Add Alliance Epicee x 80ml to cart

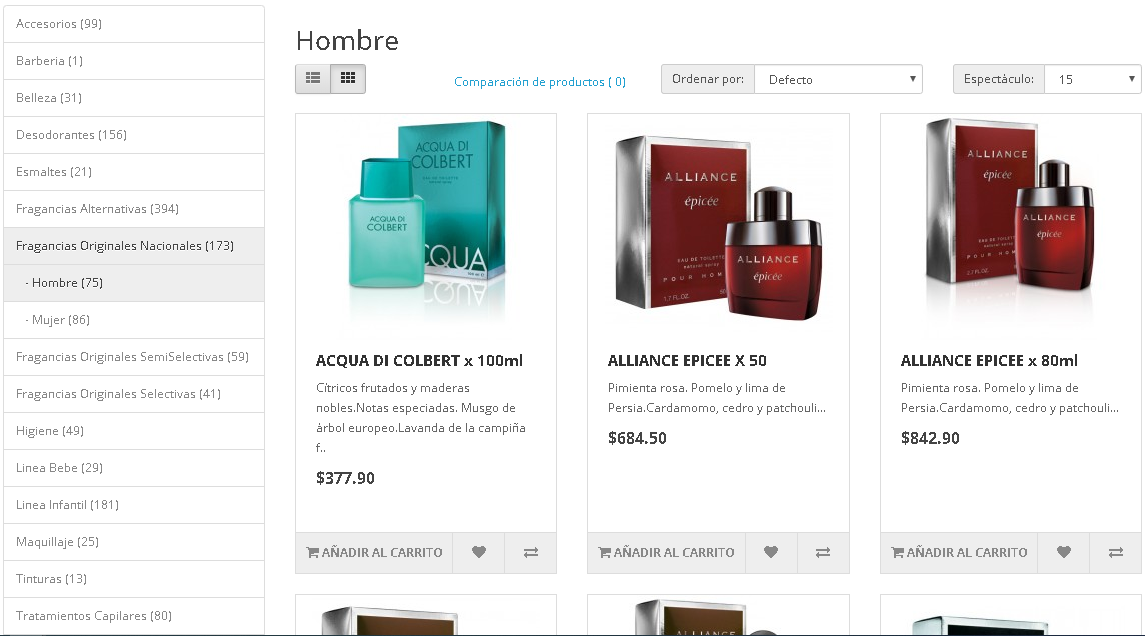click(960, 553)
